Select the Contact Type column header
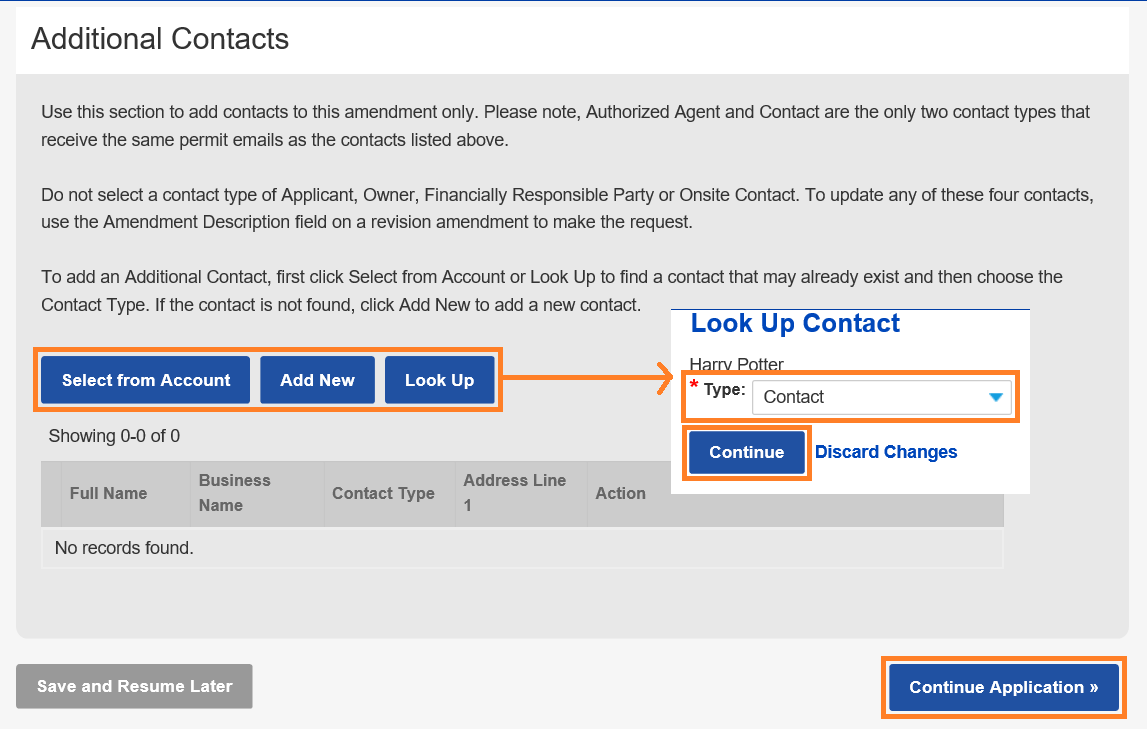Image resolution: width=1147 pixels, height=729 pixels. (383, 493)
